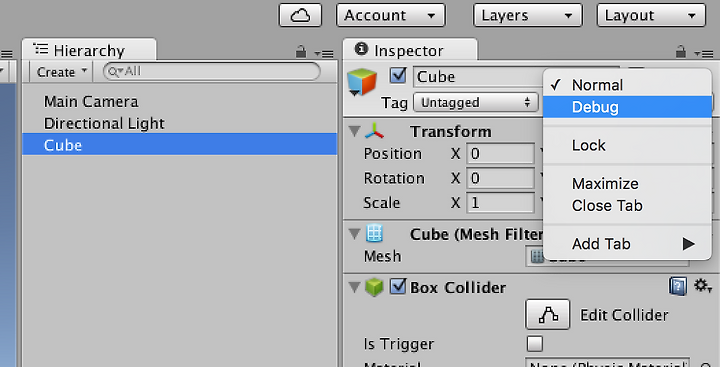Click the Rotation X value field
Image resolution: width=720 pixels, height=367 pixels.
tap(501, 178)
